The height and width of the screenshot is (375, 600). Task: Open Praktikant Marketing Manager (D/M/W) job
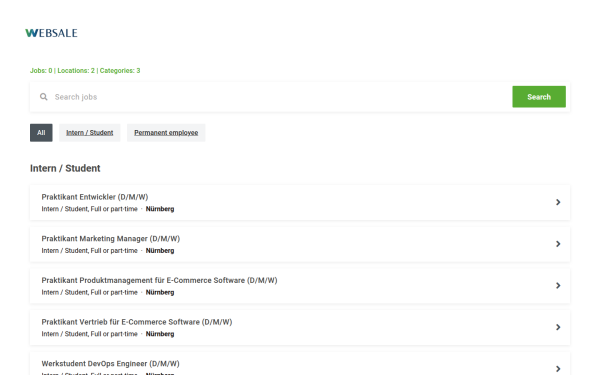tap(300, 244)
